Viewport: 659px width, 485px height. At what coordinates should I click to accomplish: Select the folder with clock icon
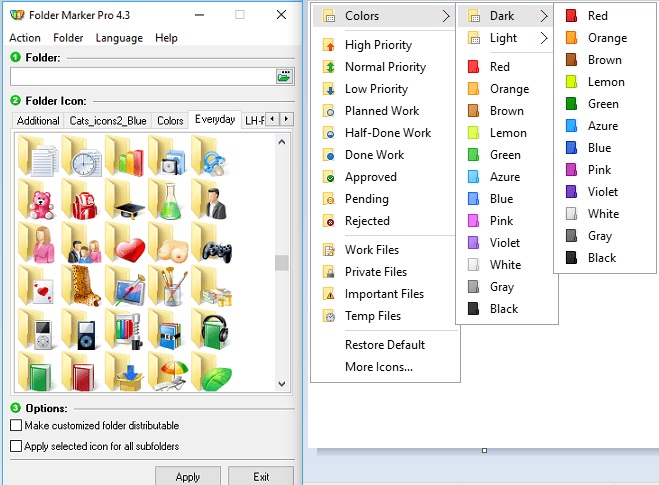click(x=82, y=156)
